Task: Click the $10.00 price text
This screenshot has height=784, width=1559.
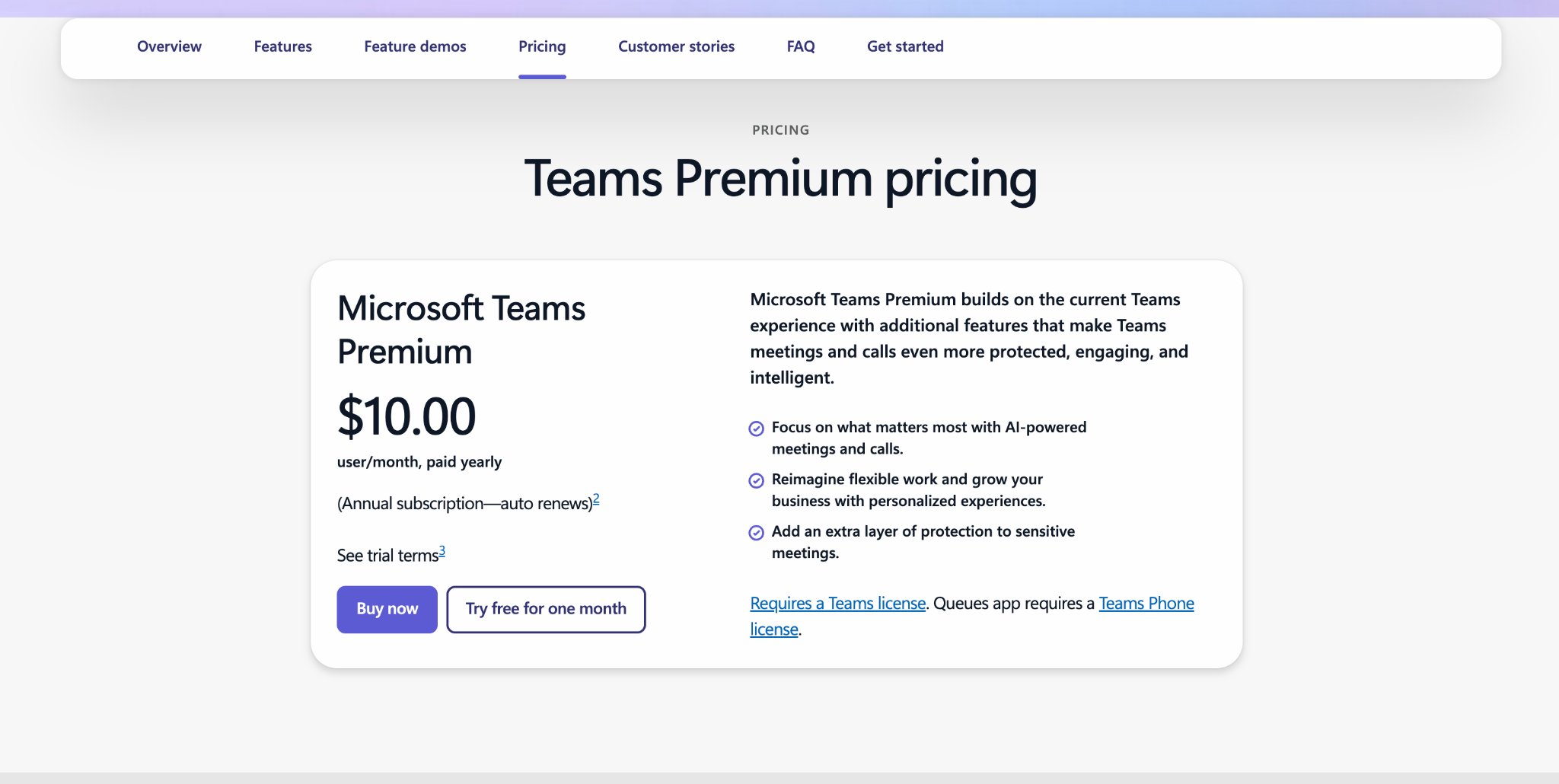Action: point(406,416)
